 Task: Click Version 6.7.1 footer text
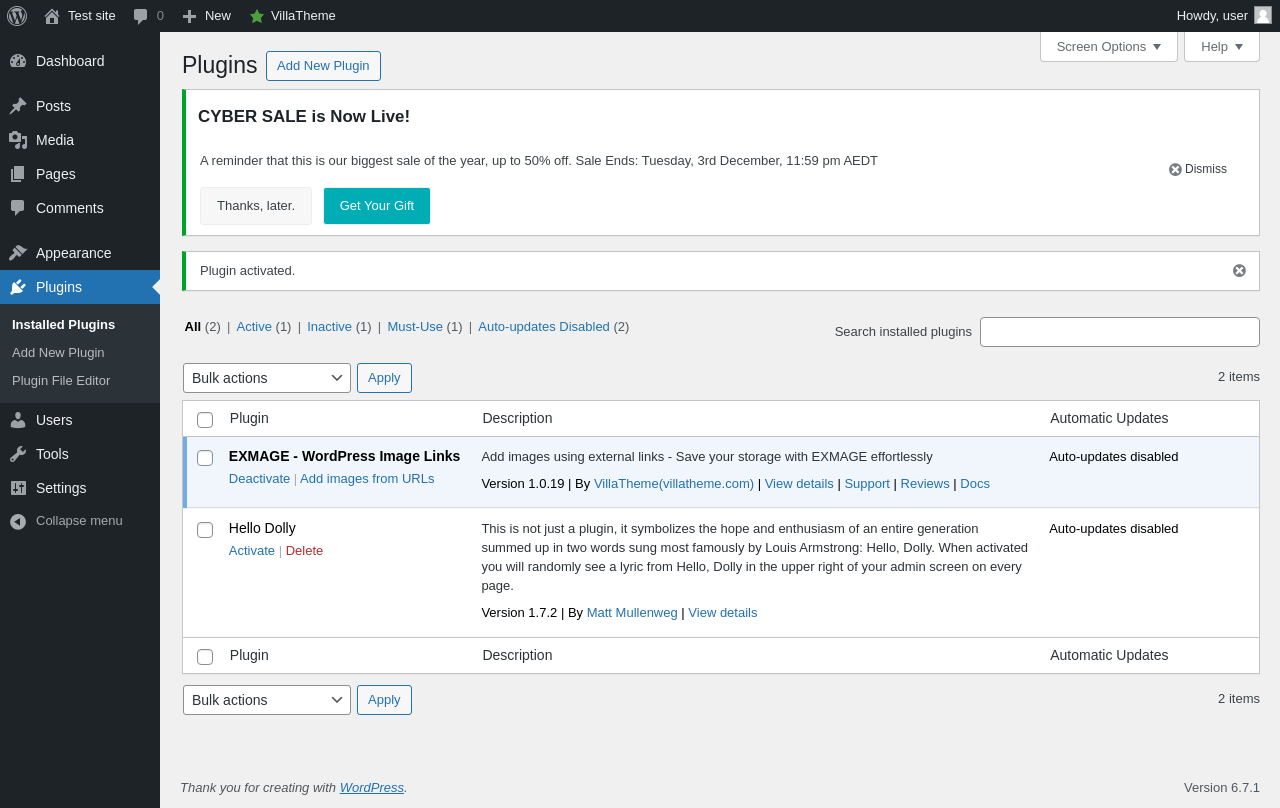pos(1222,787)
